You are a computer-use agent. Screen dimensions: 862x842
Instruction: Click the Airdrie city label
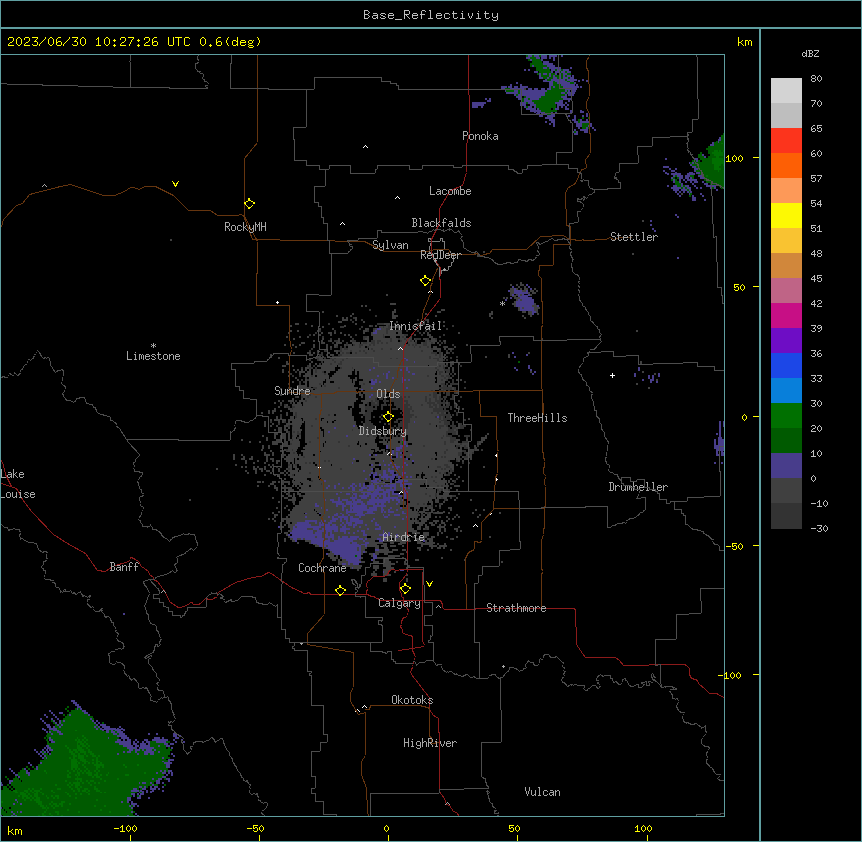click(404, 537)
